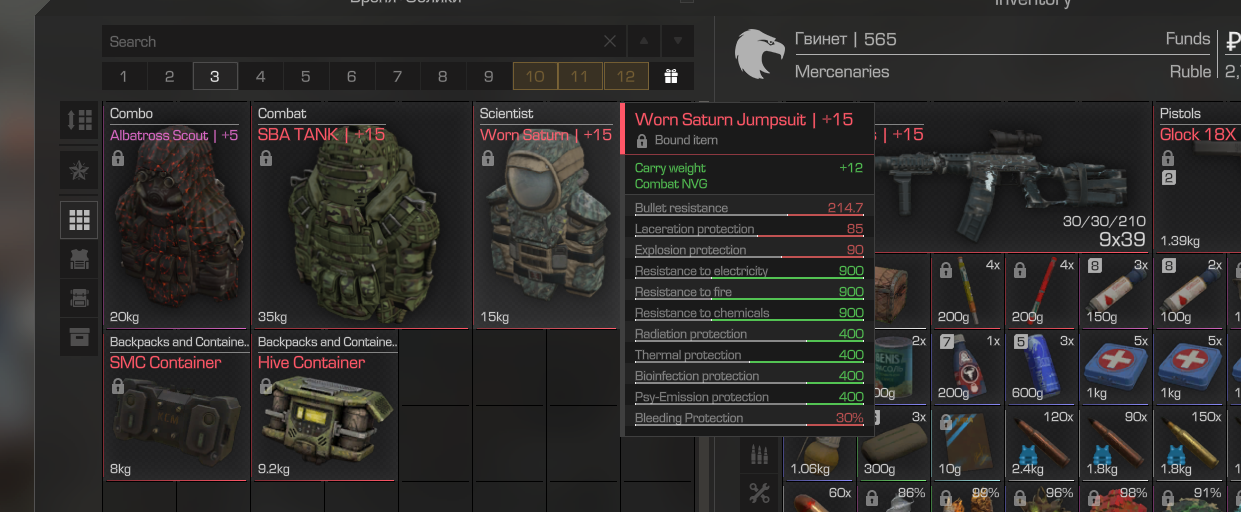Select the Hive Container item
1241x512 pixels.
pyautogui.click(x=325, y=407)
